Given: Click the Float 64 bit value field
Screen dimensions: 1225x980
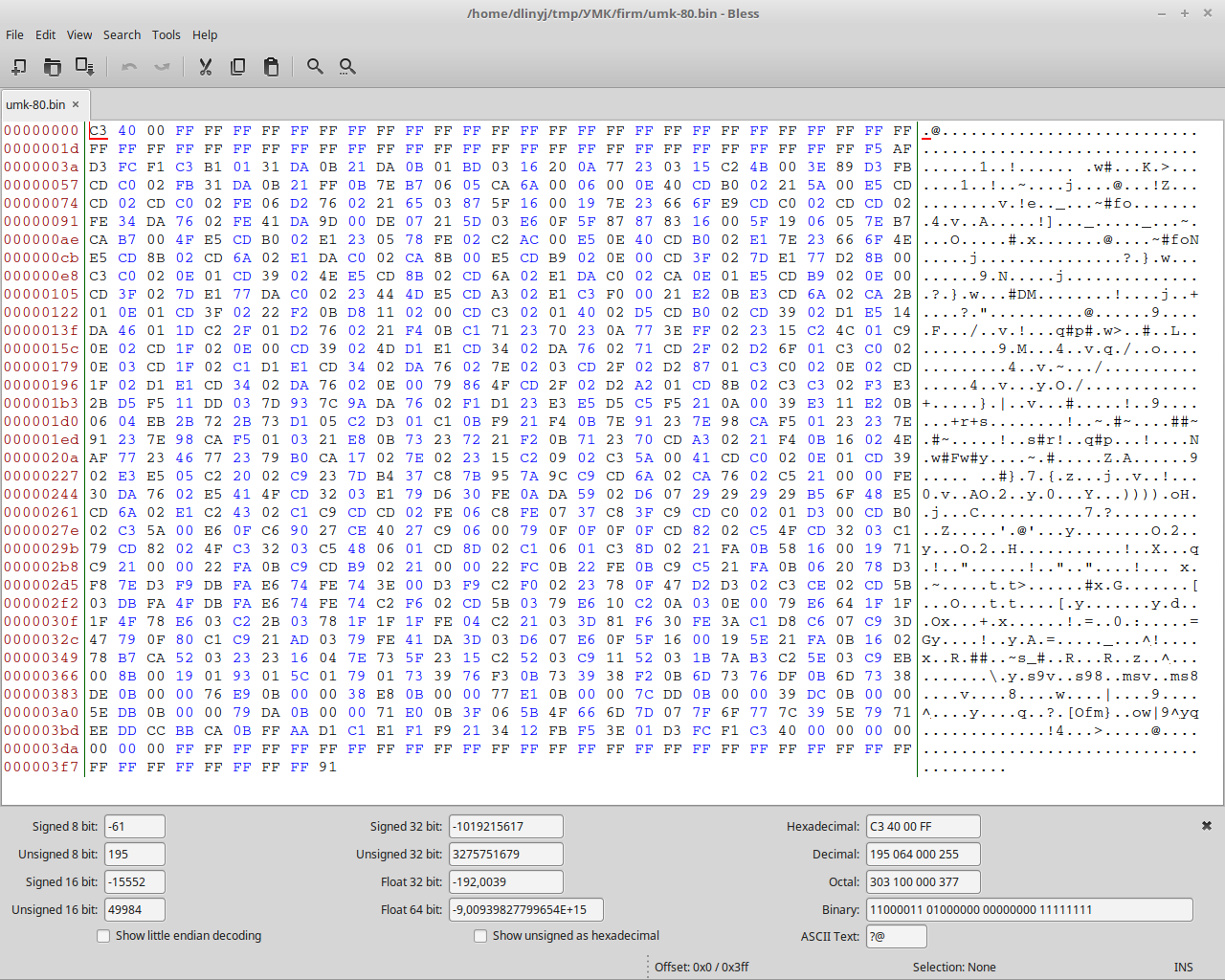Looking at the screenshot, I should [524, 910].
